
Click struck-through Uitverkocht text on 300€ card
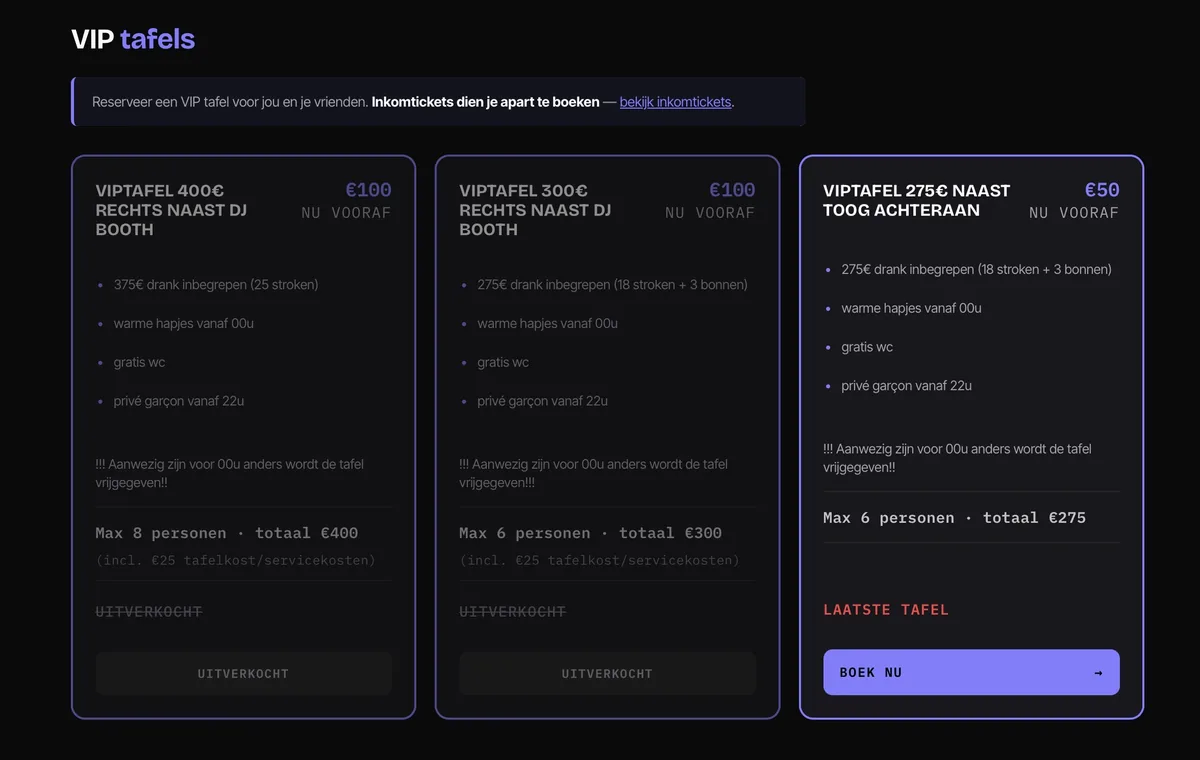[x=513, y=611]
